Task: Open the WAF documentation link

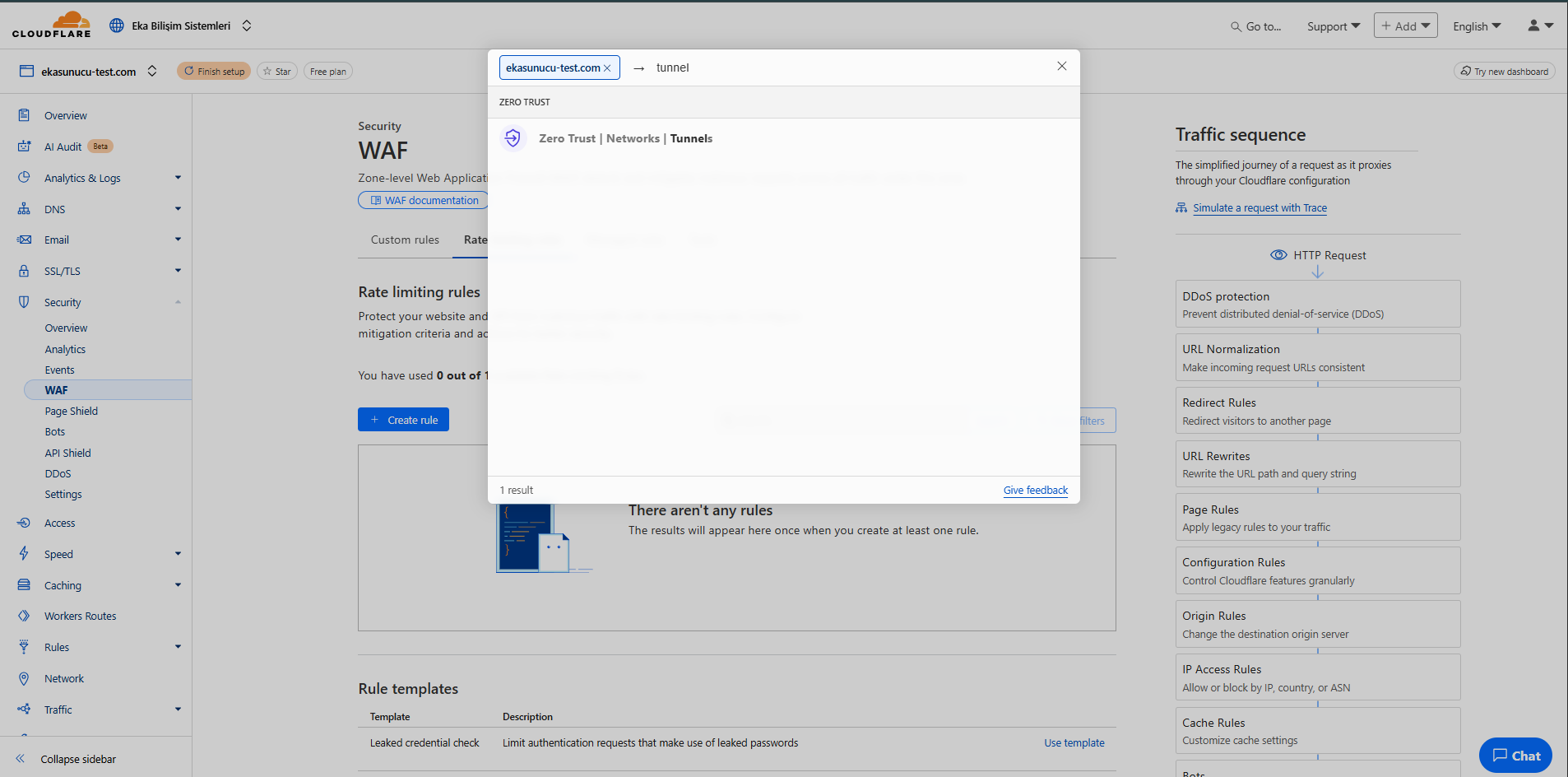Action: [424, 200]
